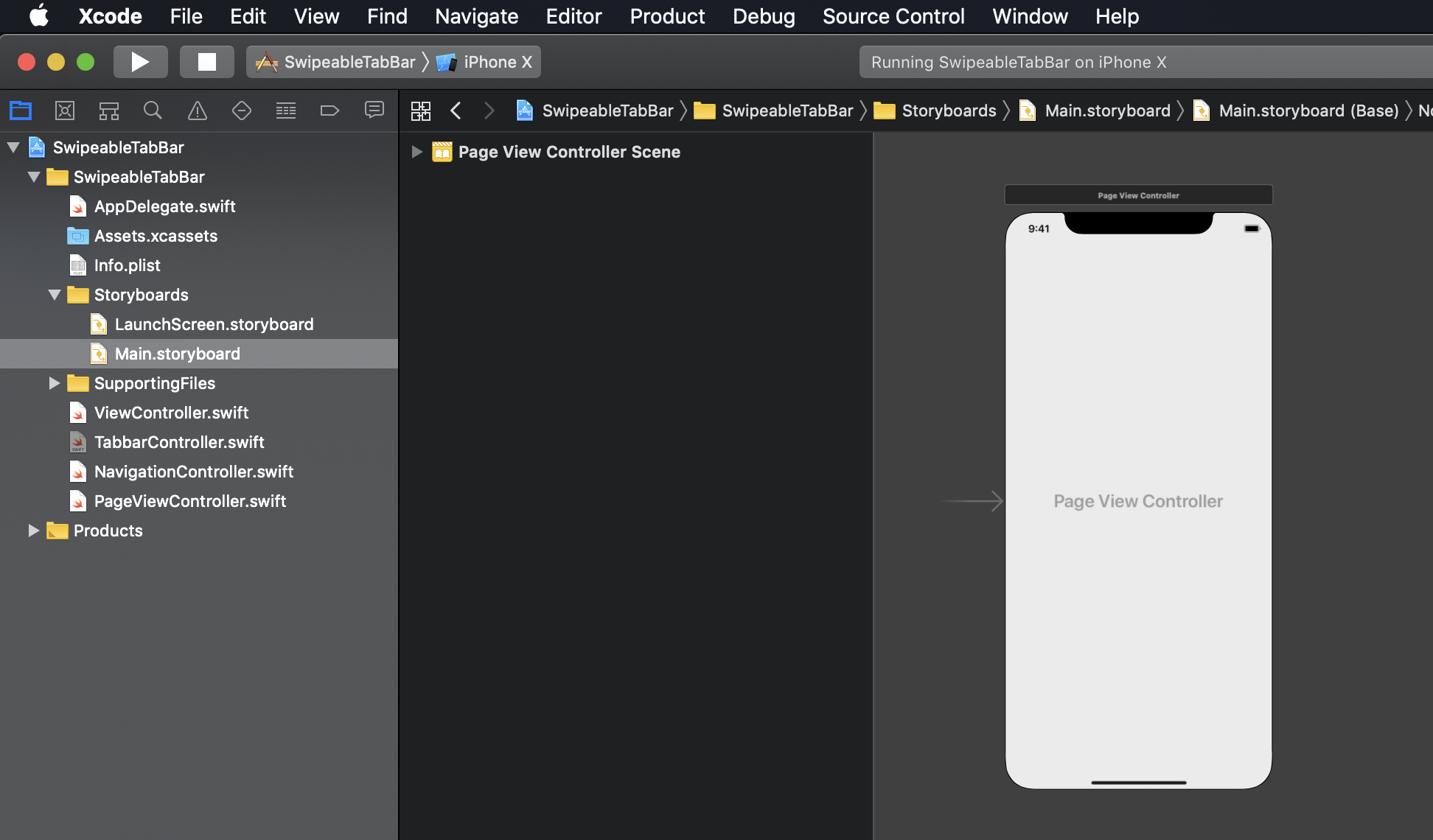
Task: Open the Report navigator speech bubble
Action: pos(374,111)
